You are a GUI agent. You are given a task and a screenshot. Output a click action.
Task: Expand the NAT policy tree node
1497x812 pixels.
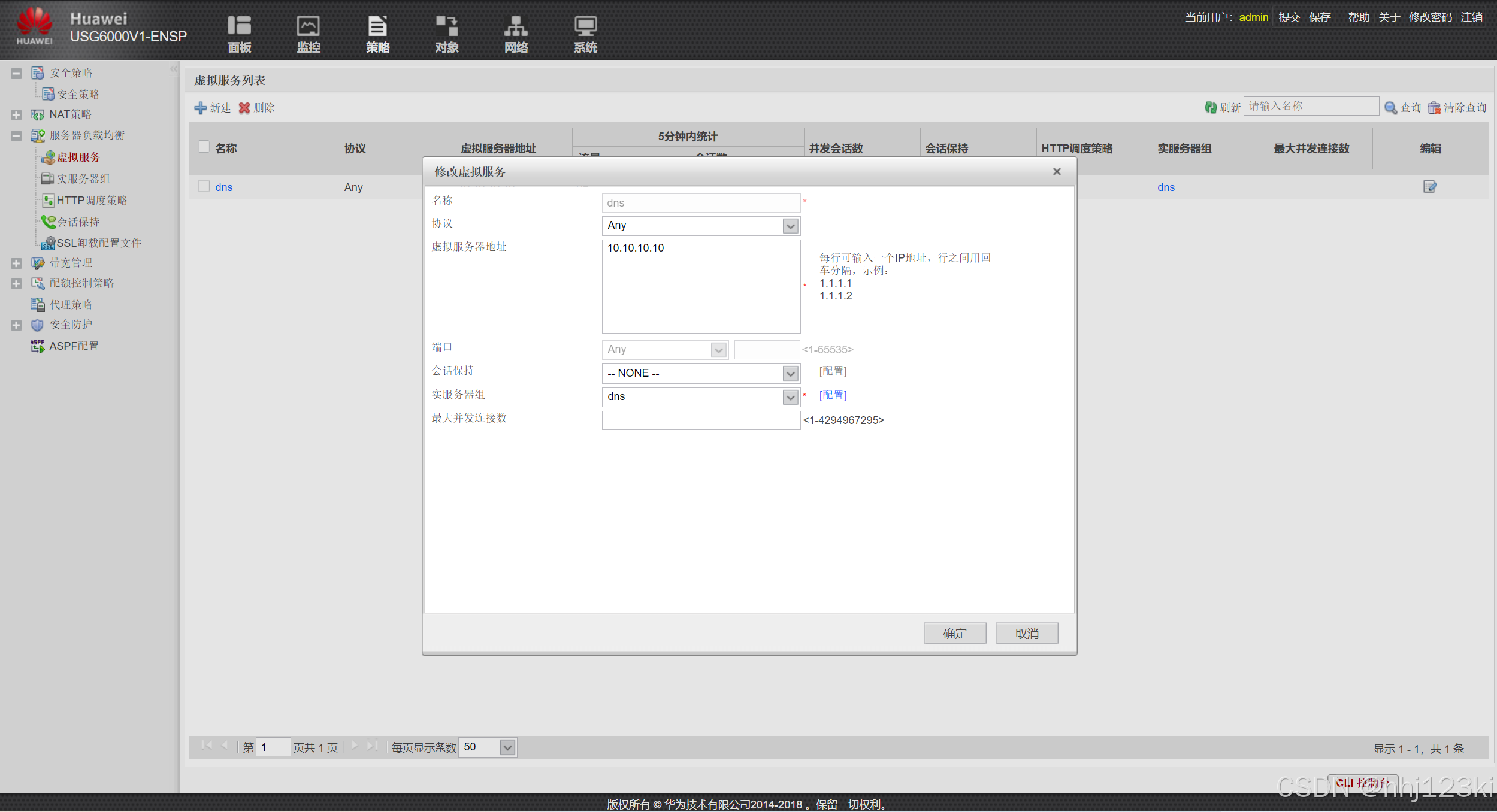tap(16, 114)
